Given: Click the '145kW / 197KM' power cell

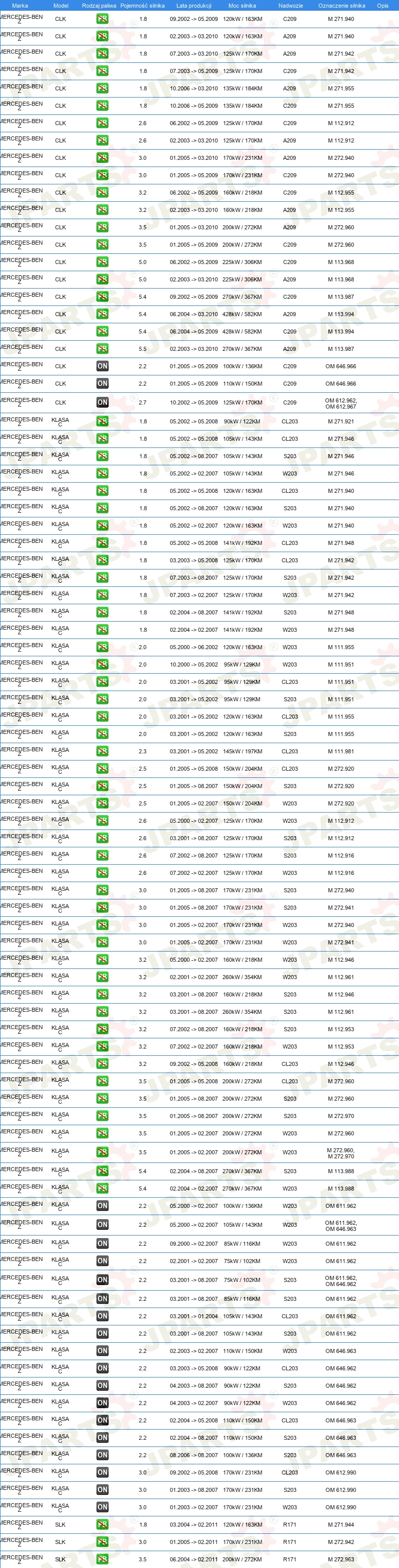Looking at the screenshot, I should point(242,751).
